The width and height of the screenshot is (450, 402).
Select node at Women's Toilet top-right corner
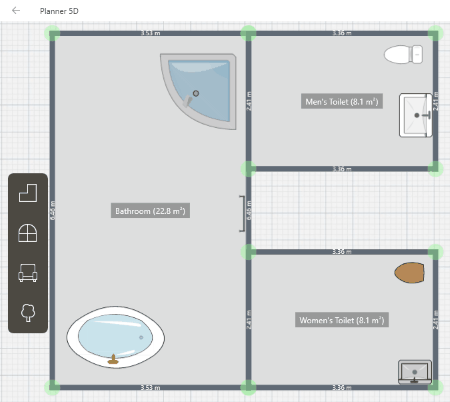[x=435, y=252]
